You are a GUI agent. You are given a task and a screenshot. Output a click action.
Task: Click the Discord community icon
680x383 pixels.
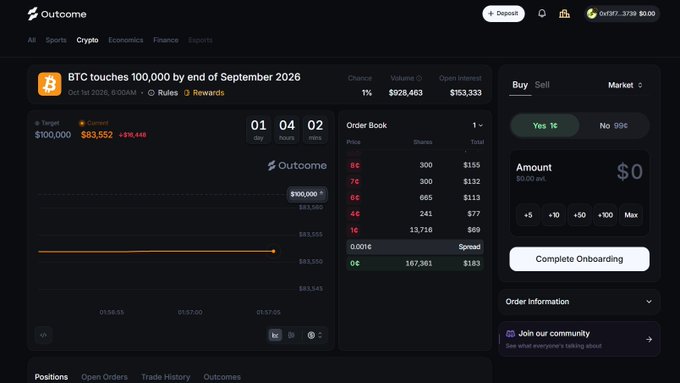[510, 334]
